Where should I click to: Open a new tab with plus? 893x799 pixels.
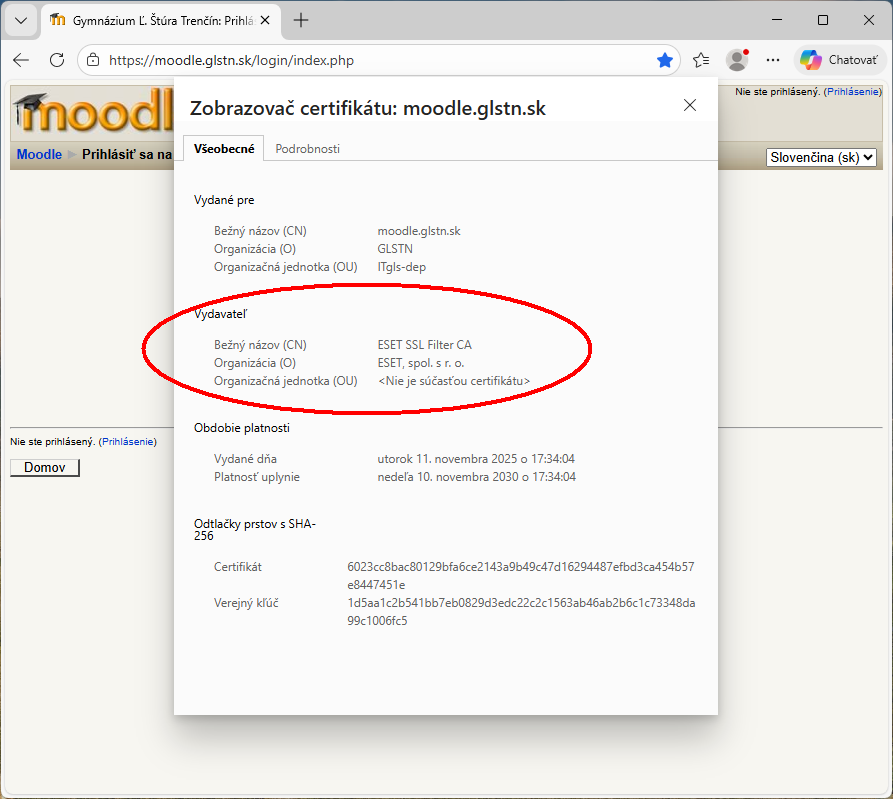(x=301, y=20)
